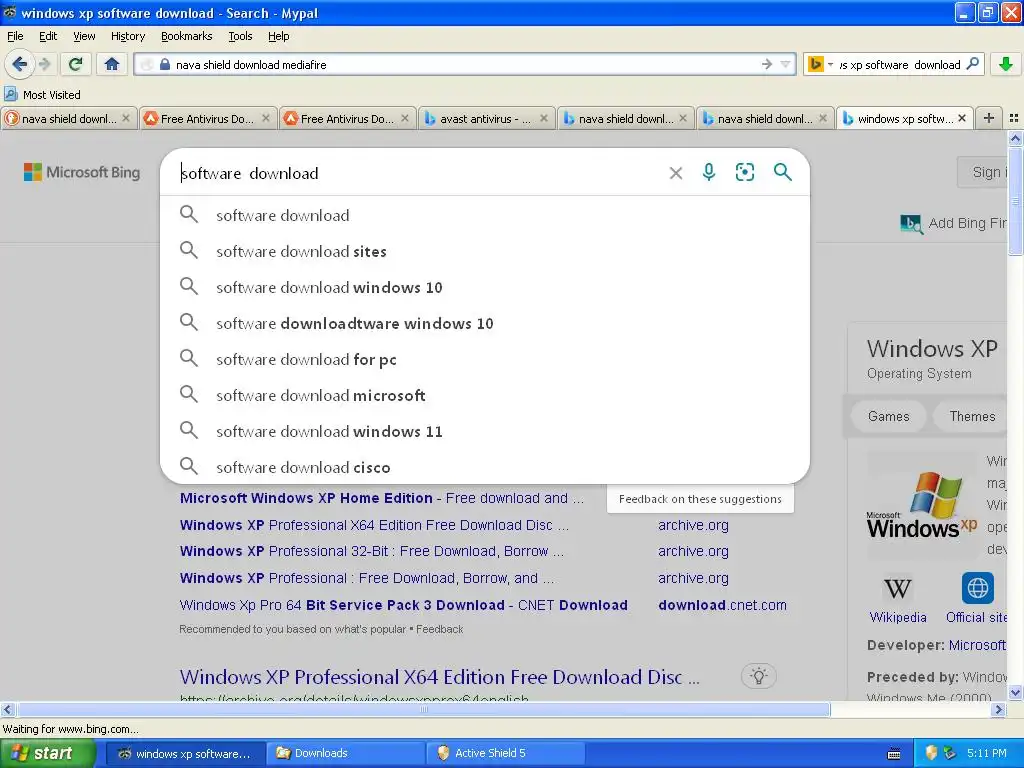This screenshot has width=1024, height=768.
Task: Switch to Active Shield 5 in the taskbar
Action: 505,753
